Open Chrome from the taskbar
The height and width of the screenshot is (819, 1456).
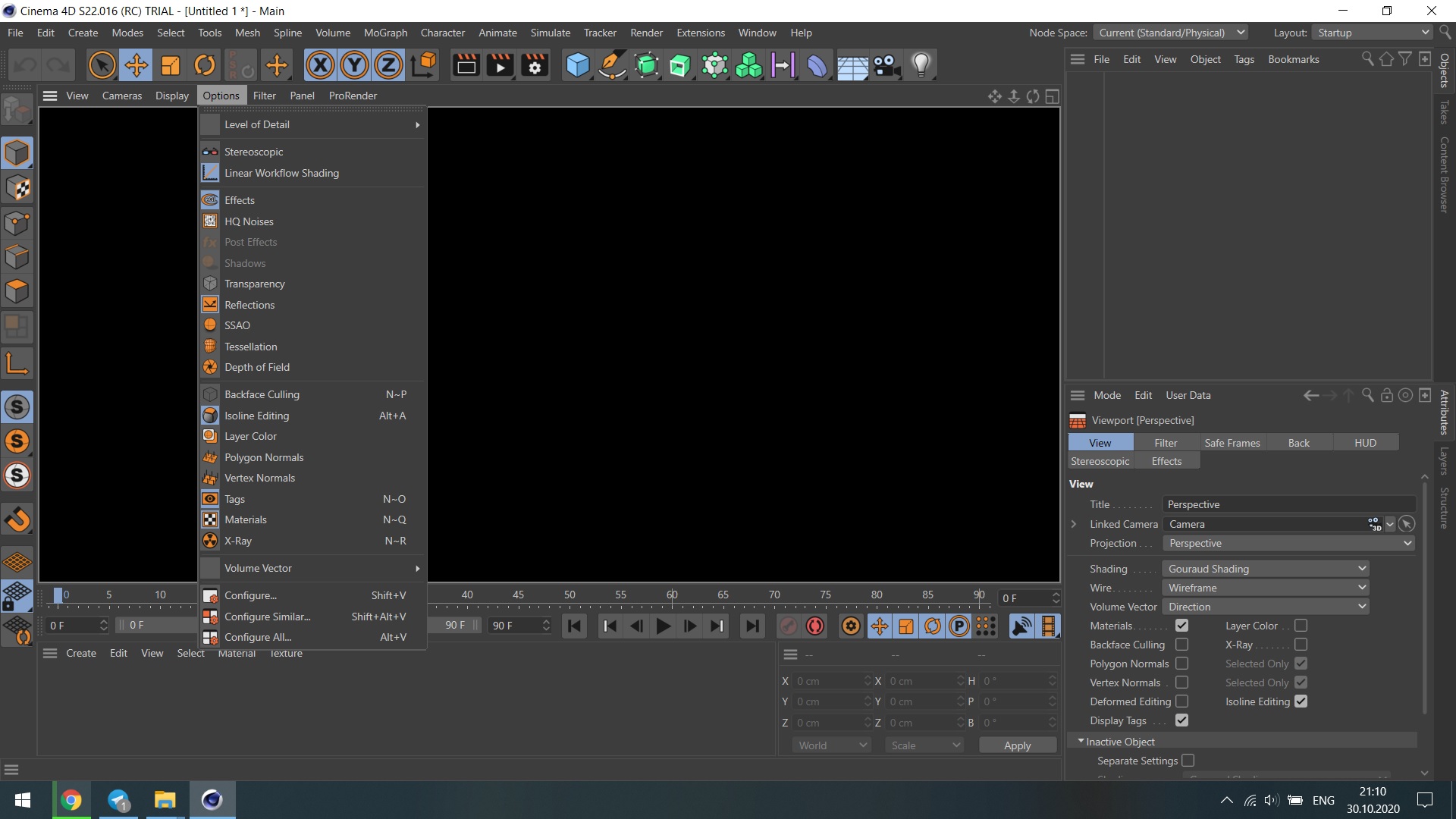pyautogui.click(x=71, y=800)
